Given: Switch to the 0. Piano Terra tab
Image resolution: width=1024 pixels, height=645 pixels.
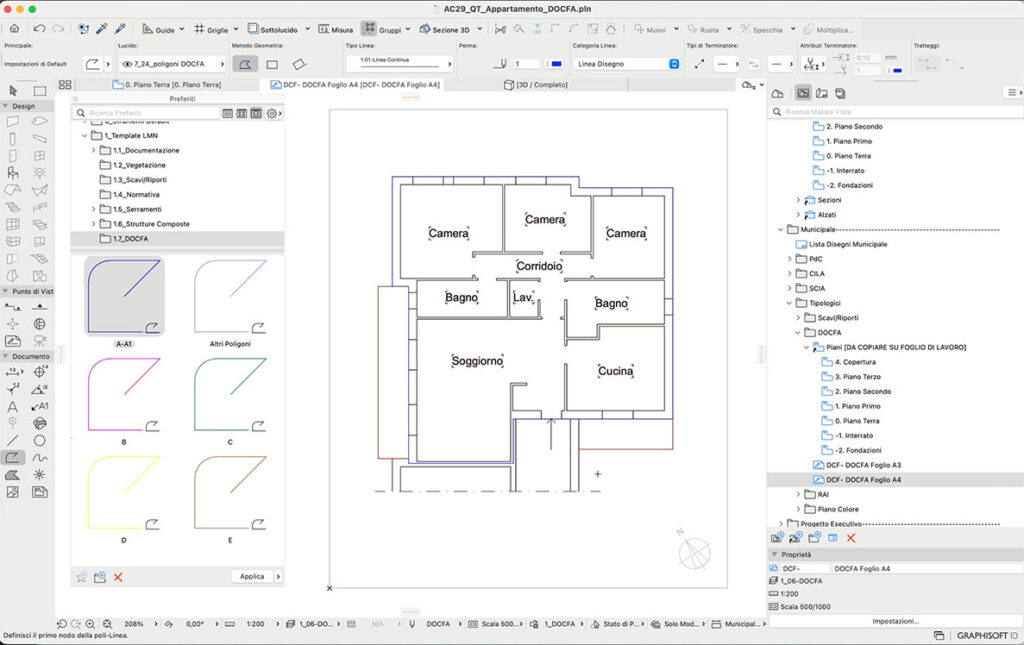Looking at the screenshot, I should click(x=167, y=85).
